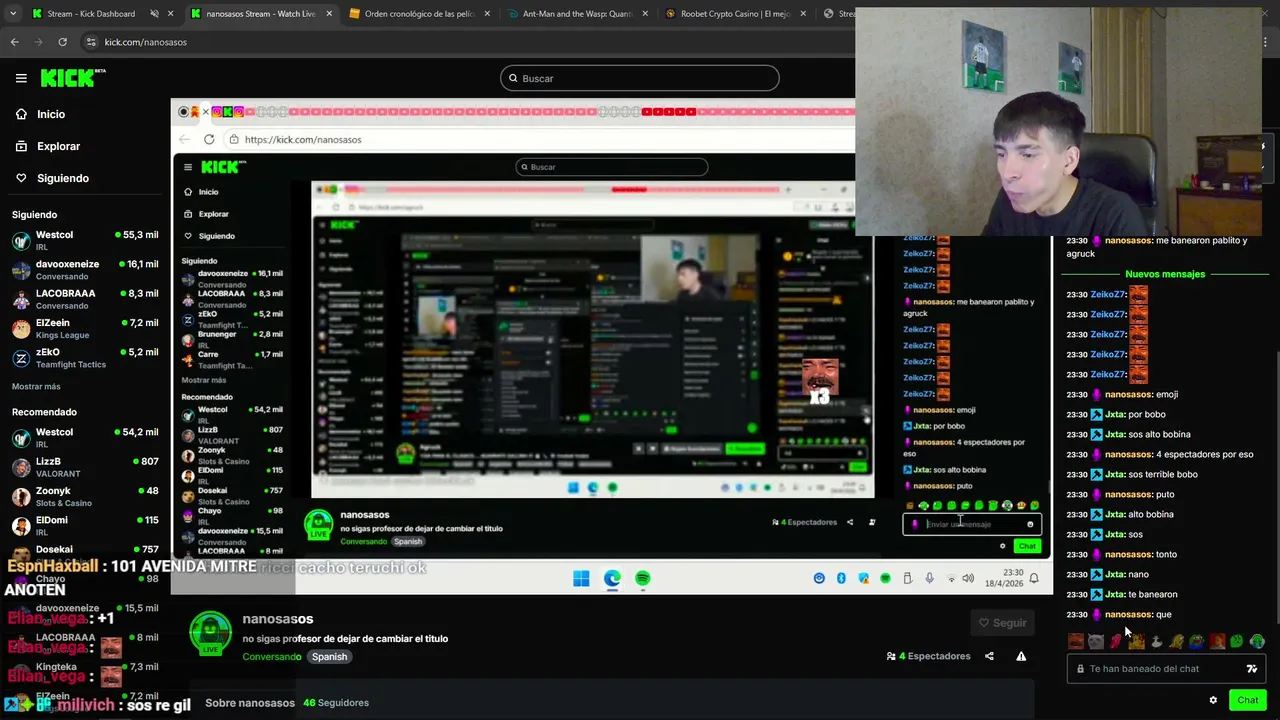Screen dimensions: 1280x720
Task: Select the white duck emote
Action: point(1156,641)
